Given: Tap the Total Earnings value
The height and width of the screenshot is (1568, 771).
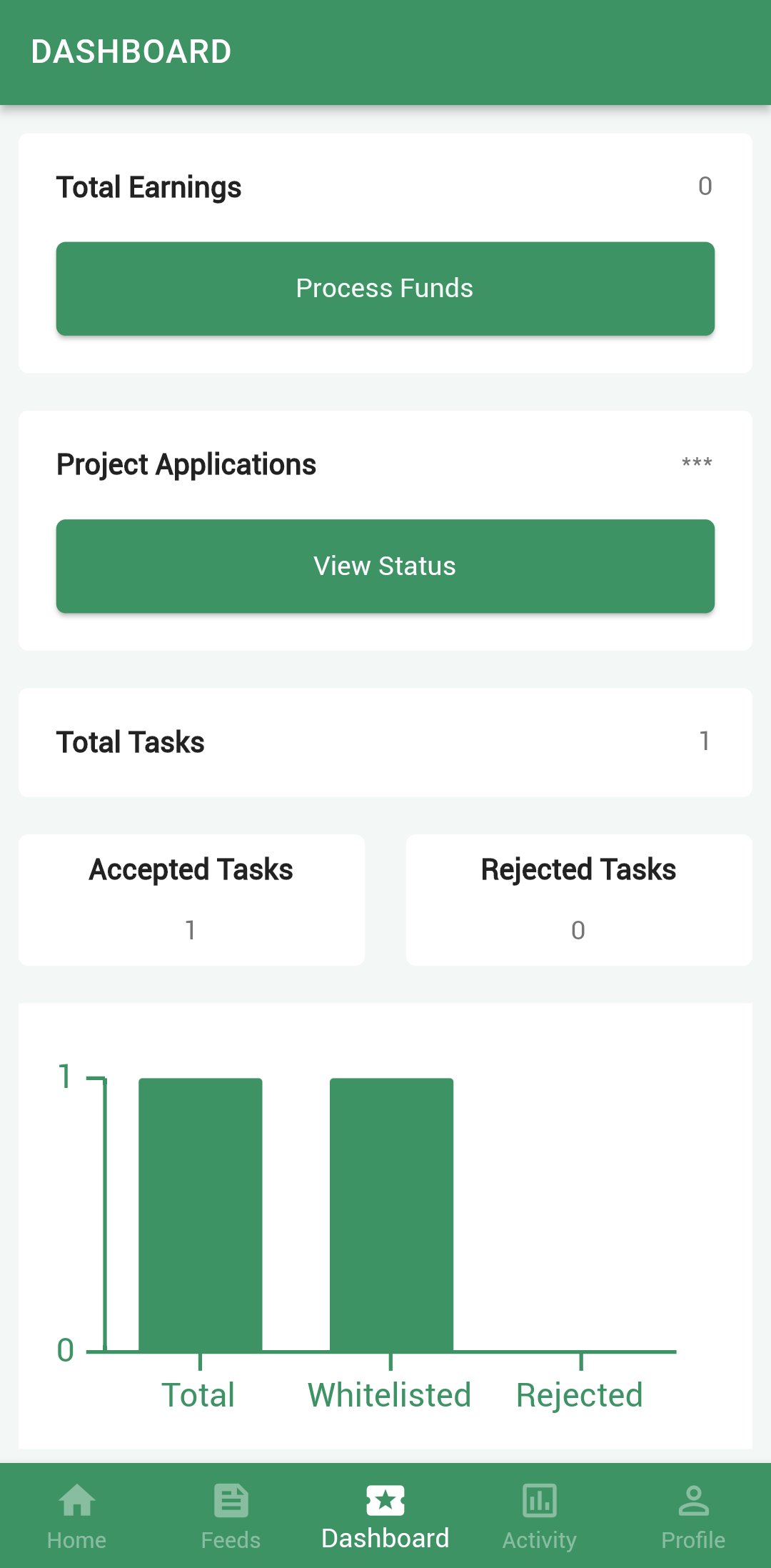Looking at the screenshot, I should coord(705,186).
